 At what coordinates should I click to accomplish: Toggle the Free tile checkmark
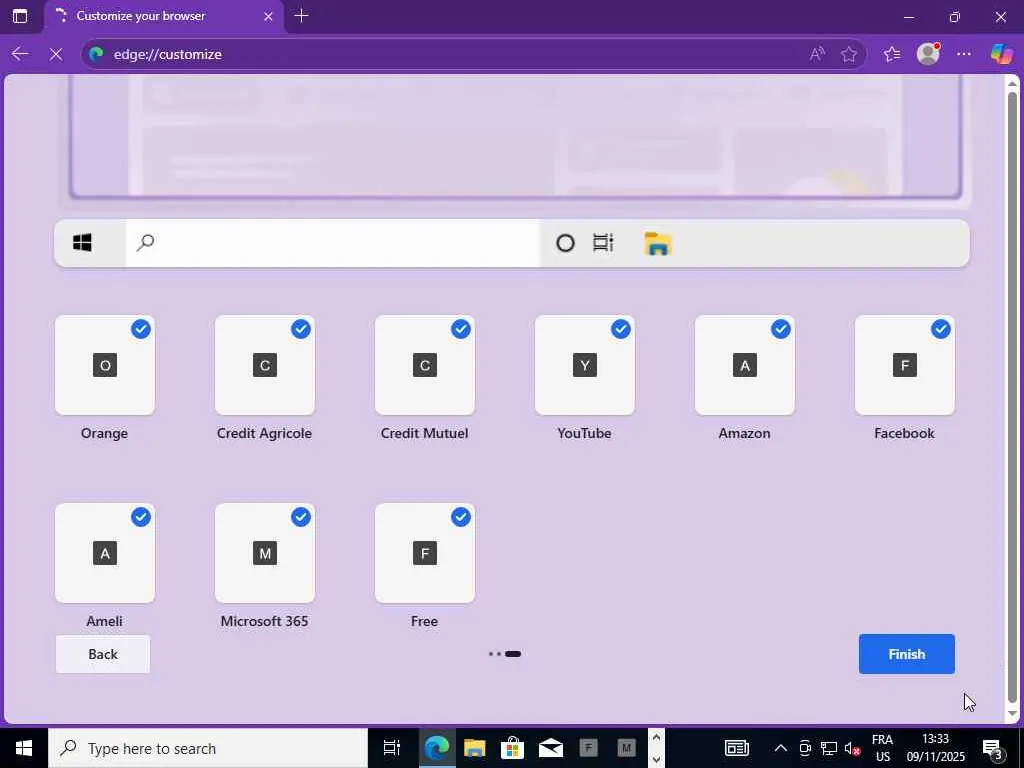tap(460, 517)
